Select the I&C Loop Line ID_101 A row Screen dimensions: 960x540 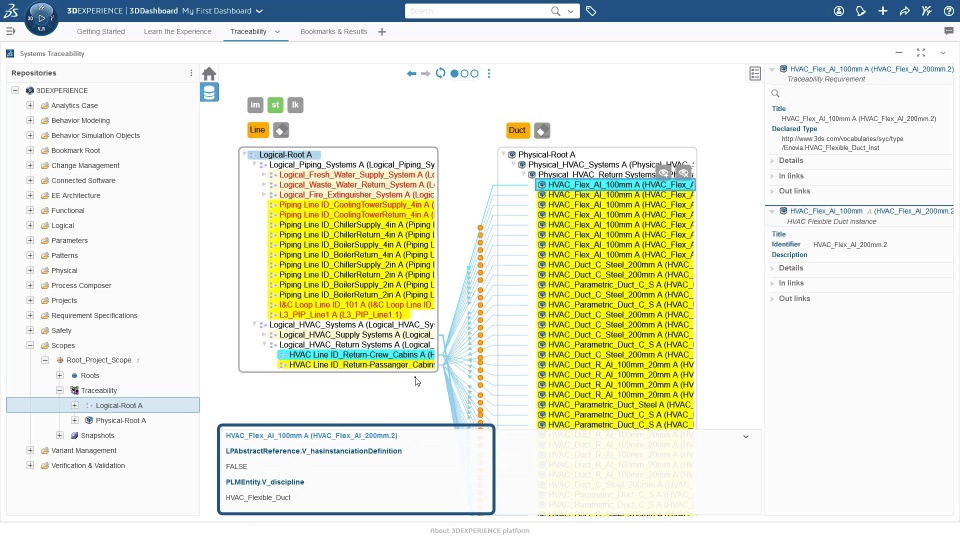tap(351, 304)
